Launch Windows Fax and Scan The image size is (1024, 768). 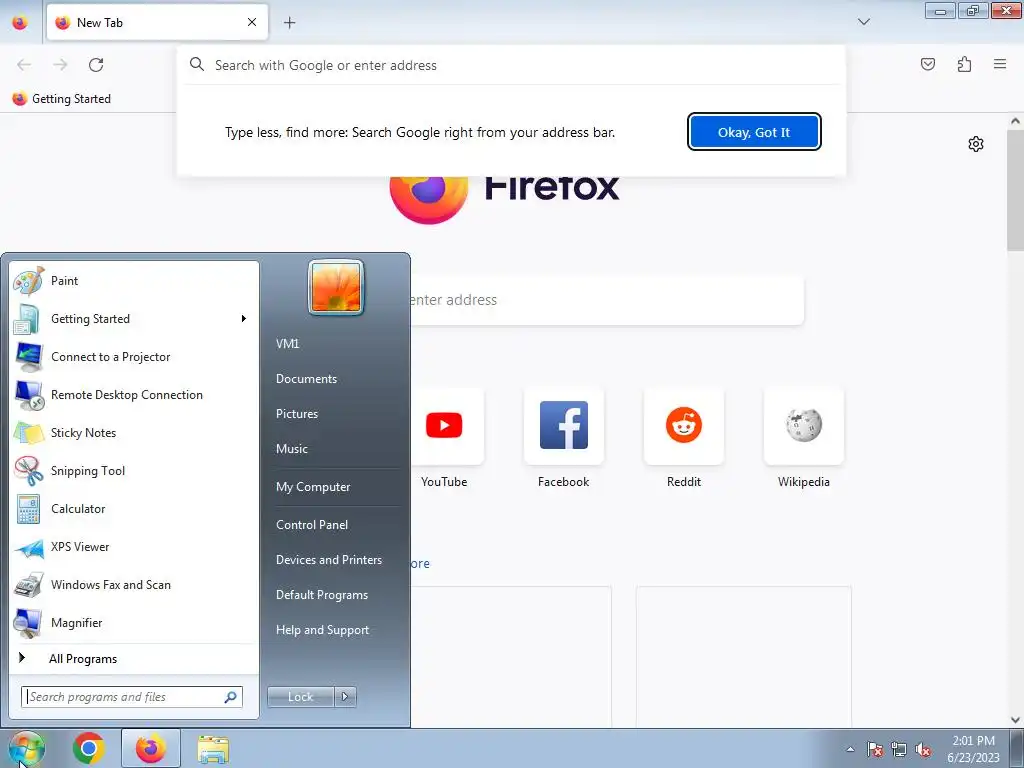click(x=134, y=584)
